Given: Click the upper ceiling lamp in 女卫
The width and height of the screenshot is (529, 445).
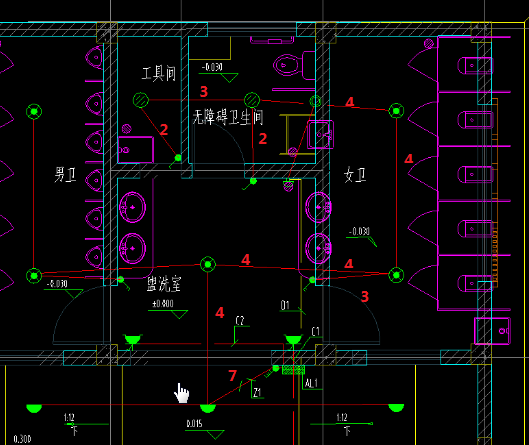Looking at the screenshot, I should [x=396, y=111].
